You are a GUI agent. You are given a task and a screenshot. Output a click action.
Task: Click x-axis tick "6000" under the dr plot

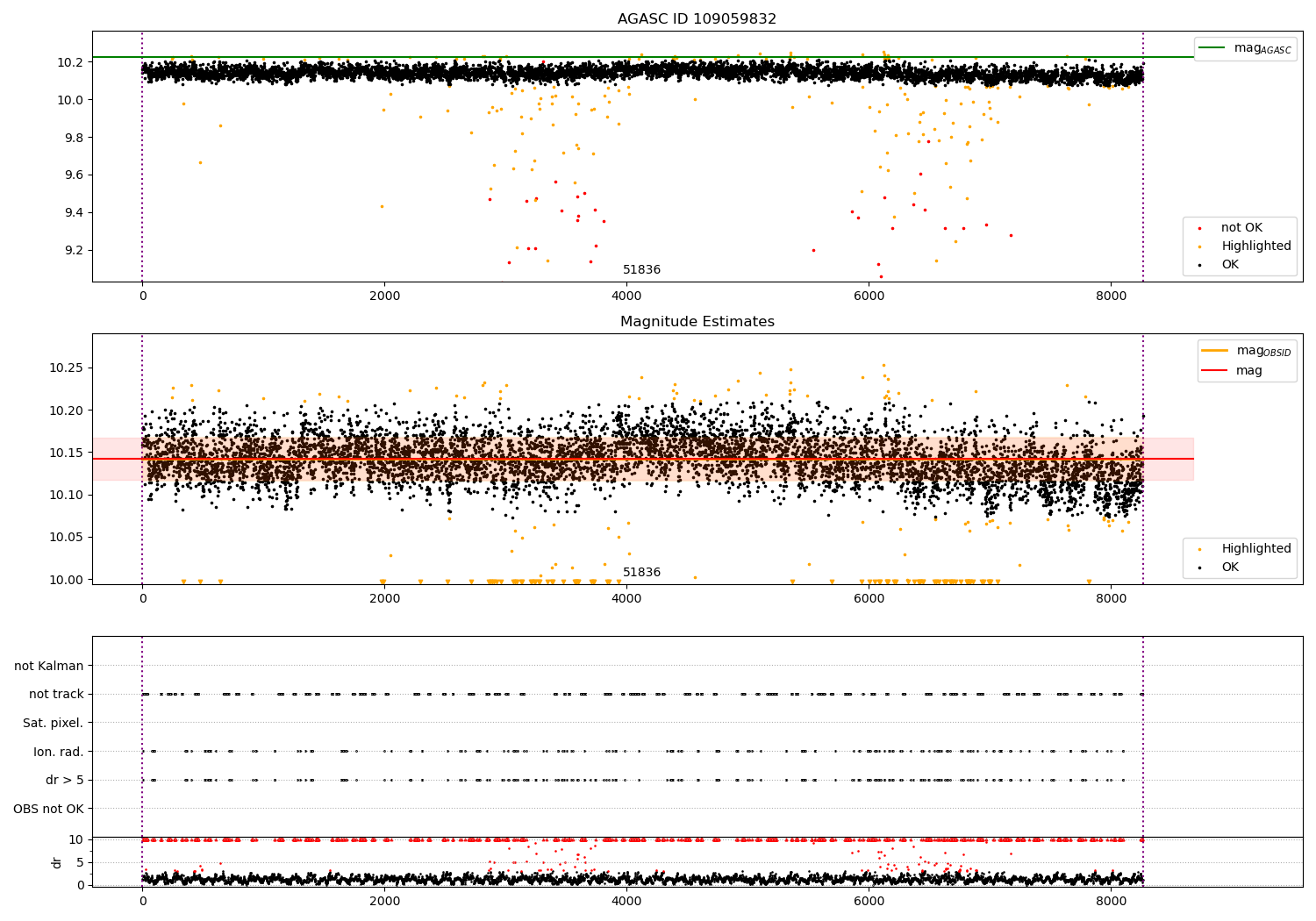click(869, 901)
